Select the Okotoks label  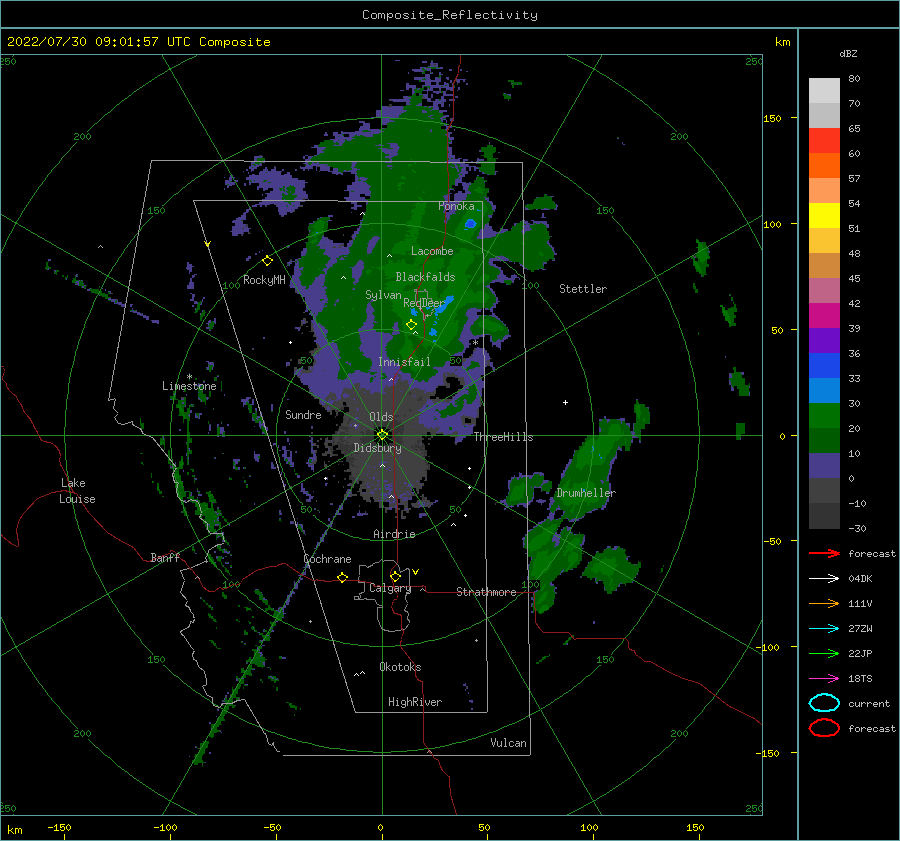pos(400,667)
